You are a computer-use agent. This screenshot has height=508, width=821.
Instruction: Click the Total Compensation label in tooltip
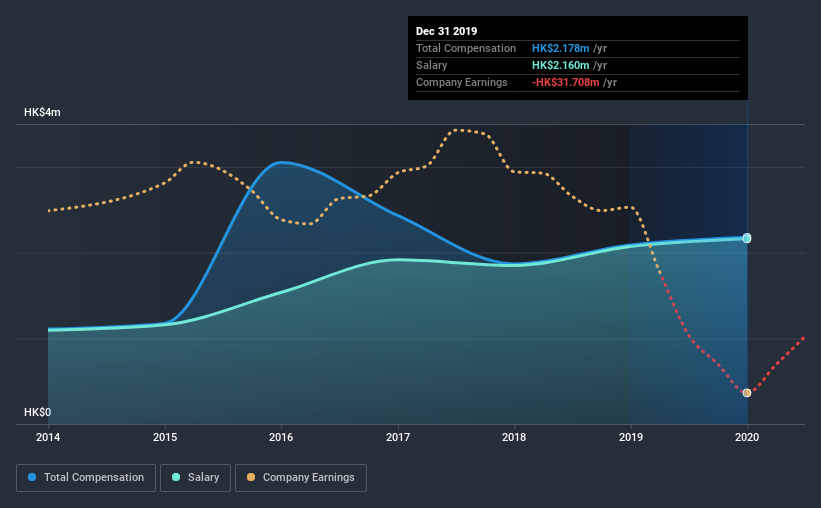466,48
